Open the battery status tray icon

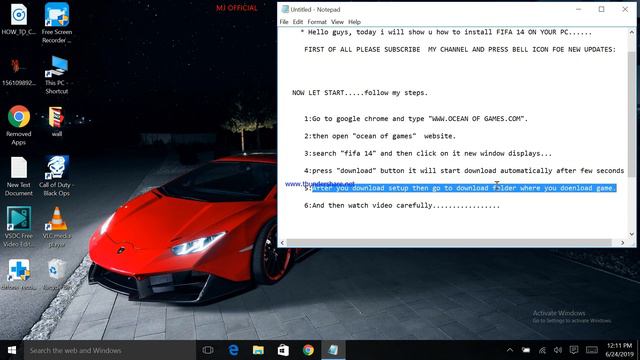[x=526, y=350]
